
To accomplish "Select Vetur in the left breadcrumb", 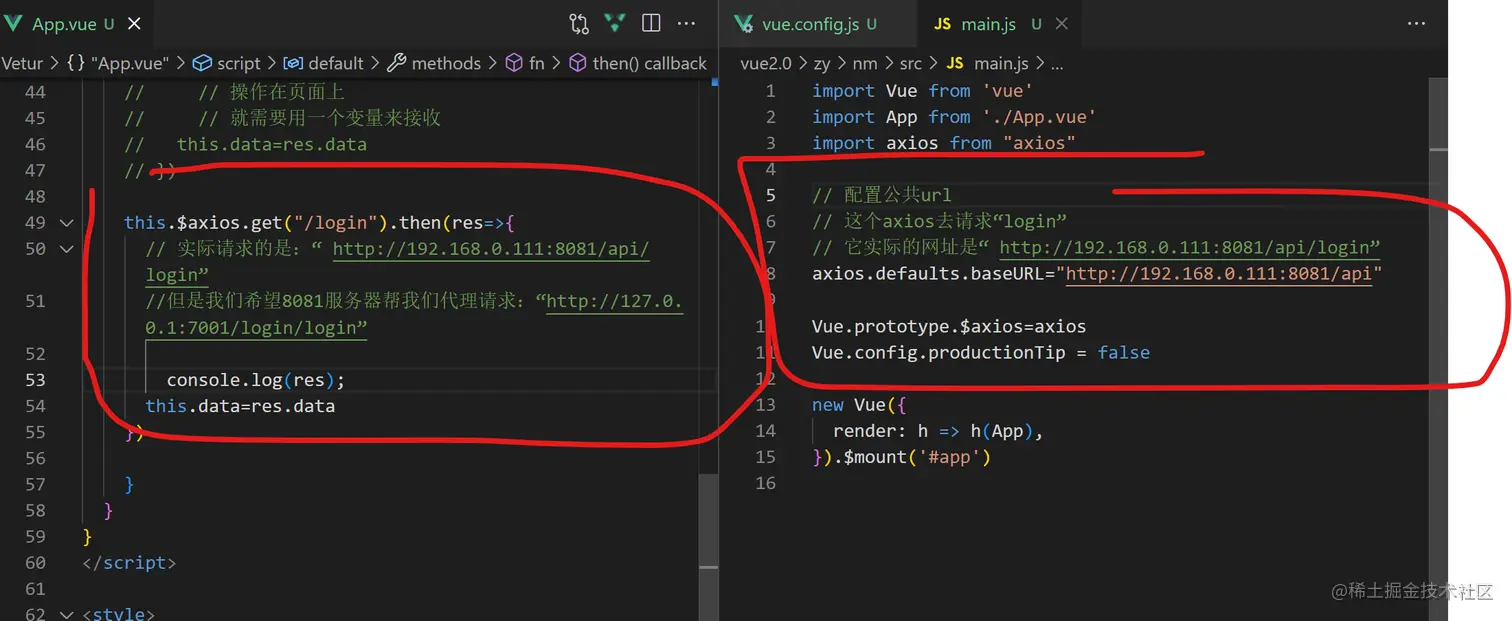I will tap(22, 63).
